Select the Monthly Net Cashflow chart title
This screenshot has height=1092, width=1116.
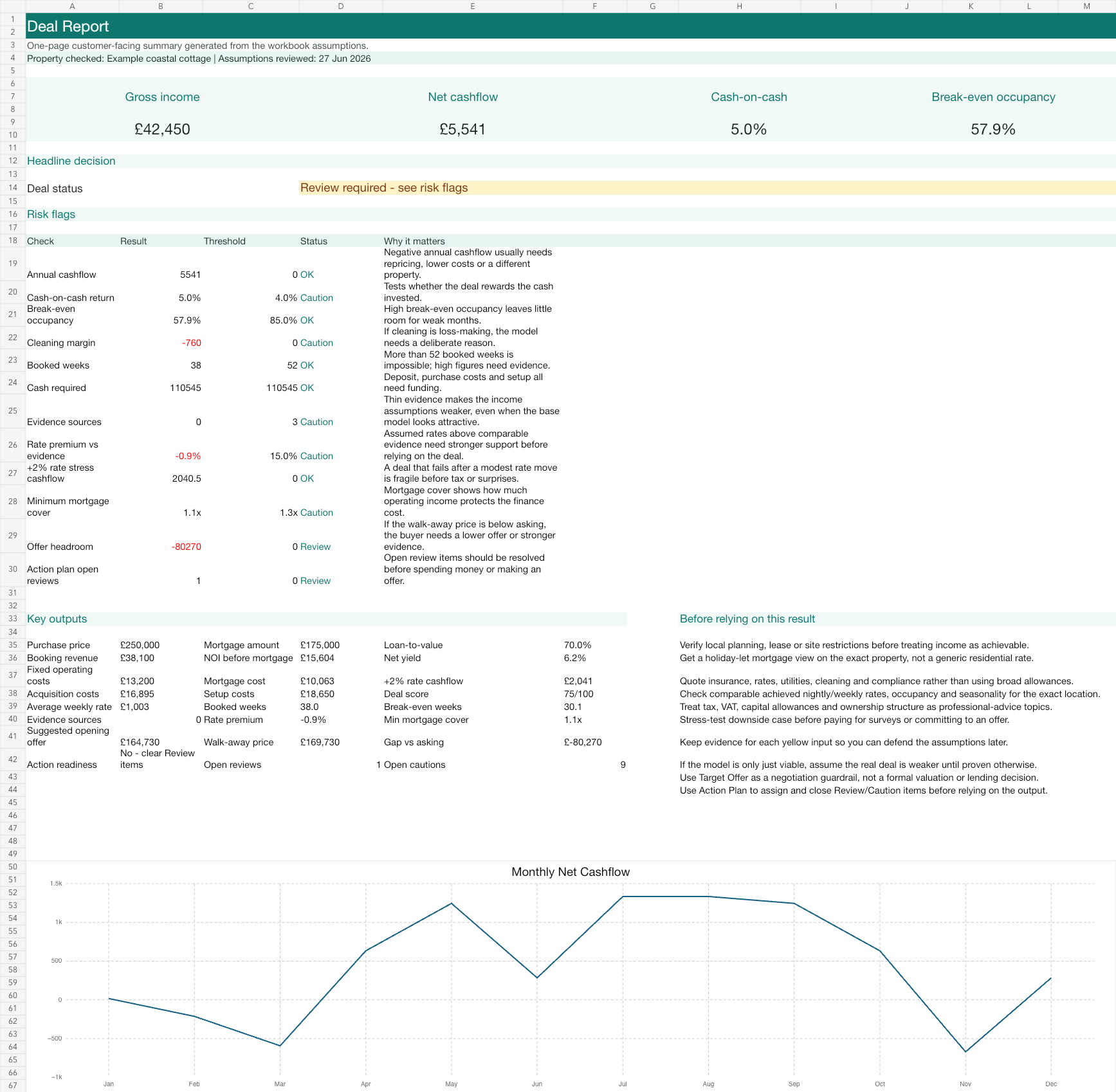[571, 872]
